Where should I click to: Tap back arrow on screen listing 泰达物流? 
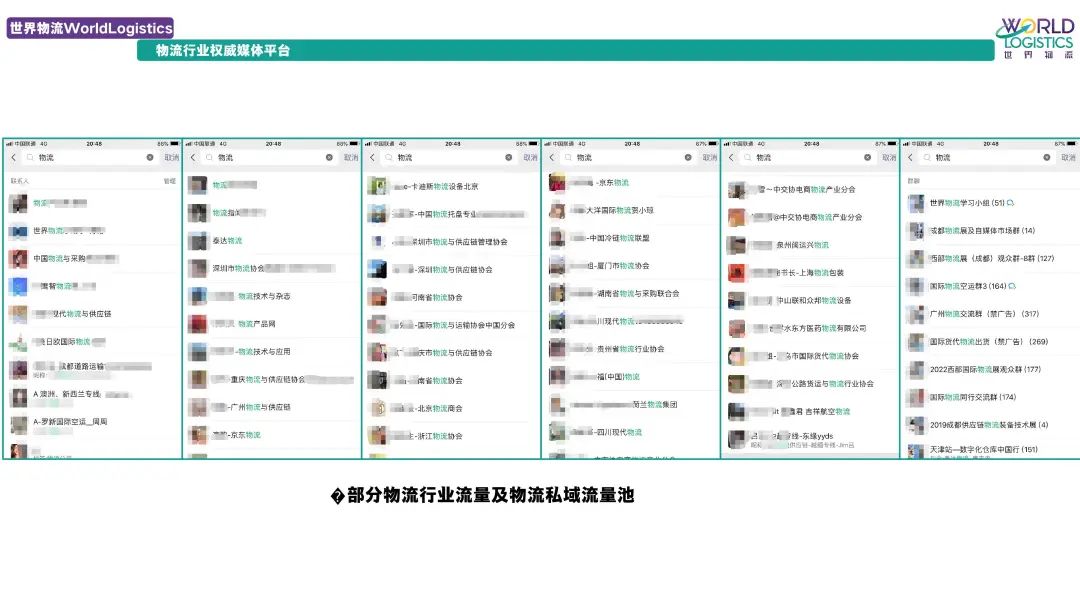[193, 158]
